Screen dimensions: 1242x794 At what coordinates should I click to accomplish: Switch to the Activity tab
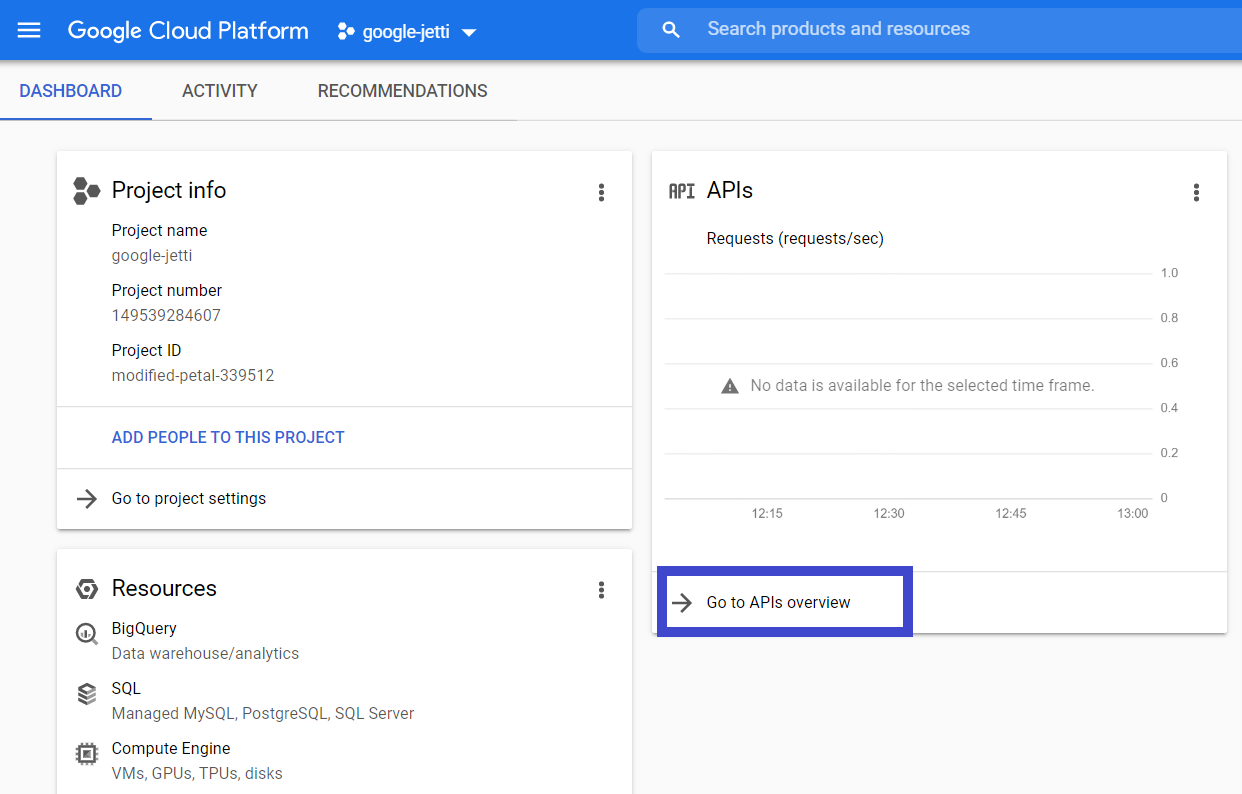pos(220,91)
